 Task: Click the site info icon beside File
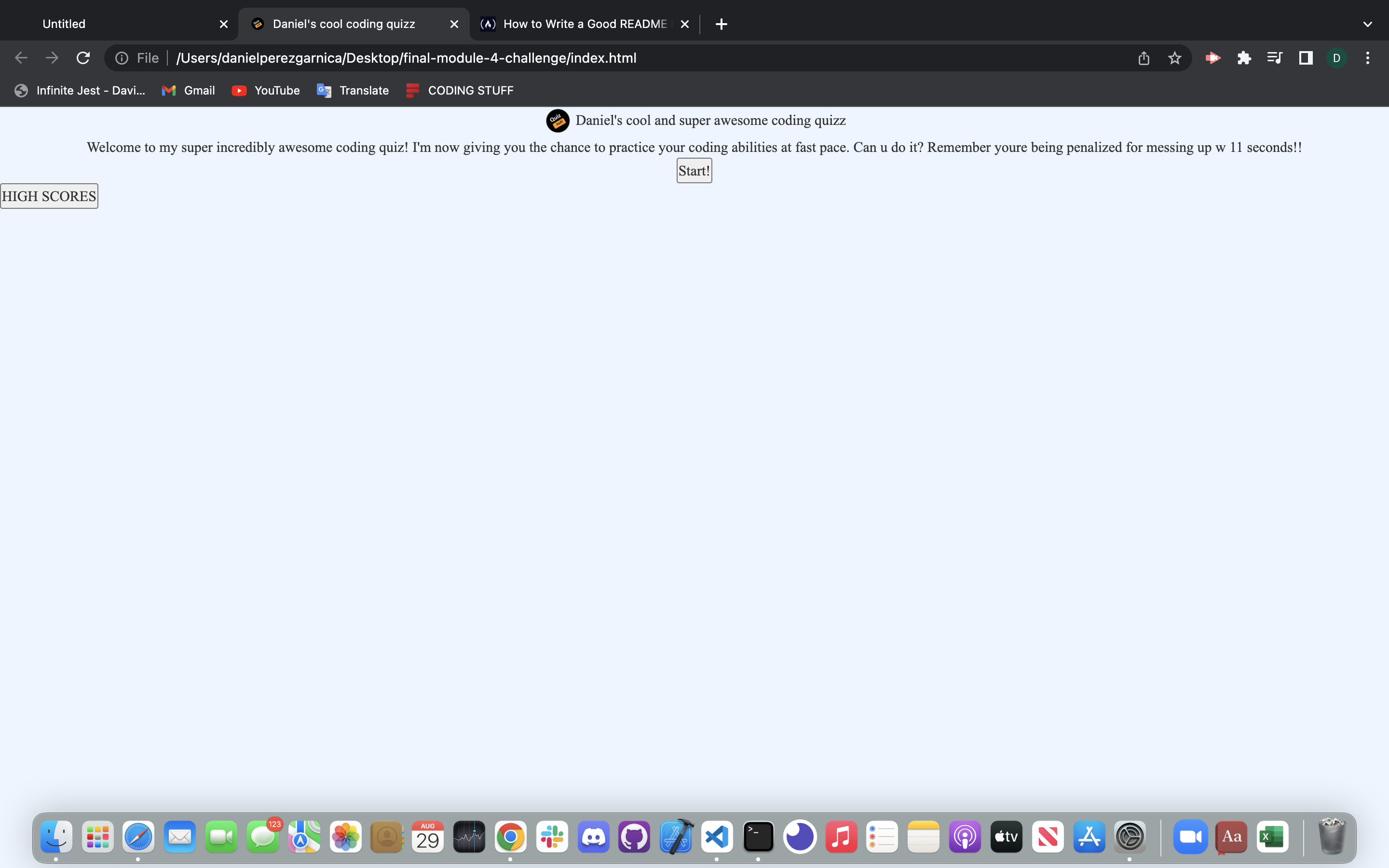[x=122, y=58]
